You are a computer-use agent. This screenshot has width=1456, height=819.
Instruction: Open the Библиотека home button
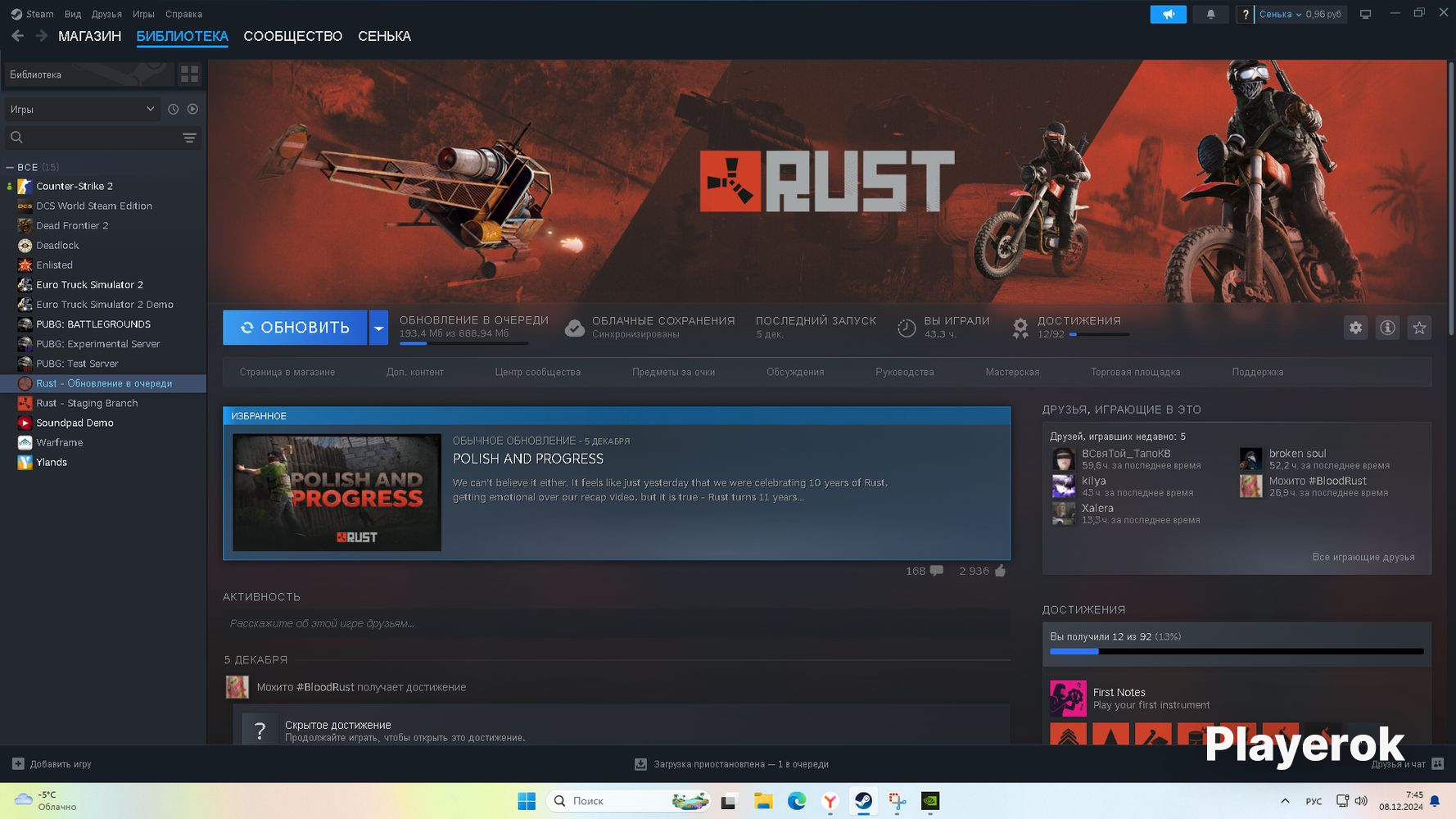coord(89,75)
